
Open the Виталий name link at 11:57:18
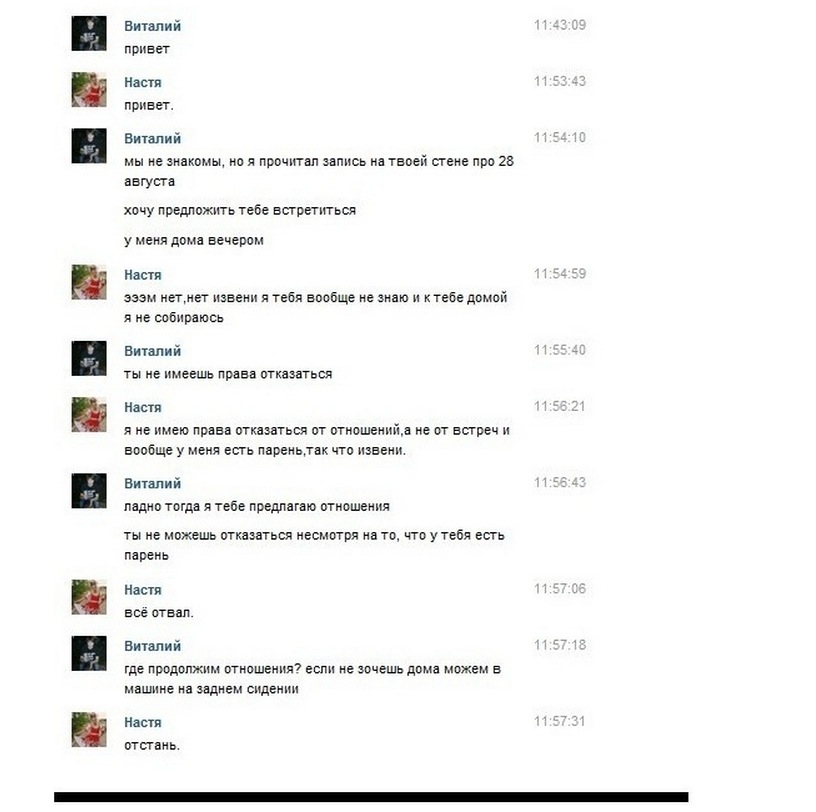tap(152, 646)
